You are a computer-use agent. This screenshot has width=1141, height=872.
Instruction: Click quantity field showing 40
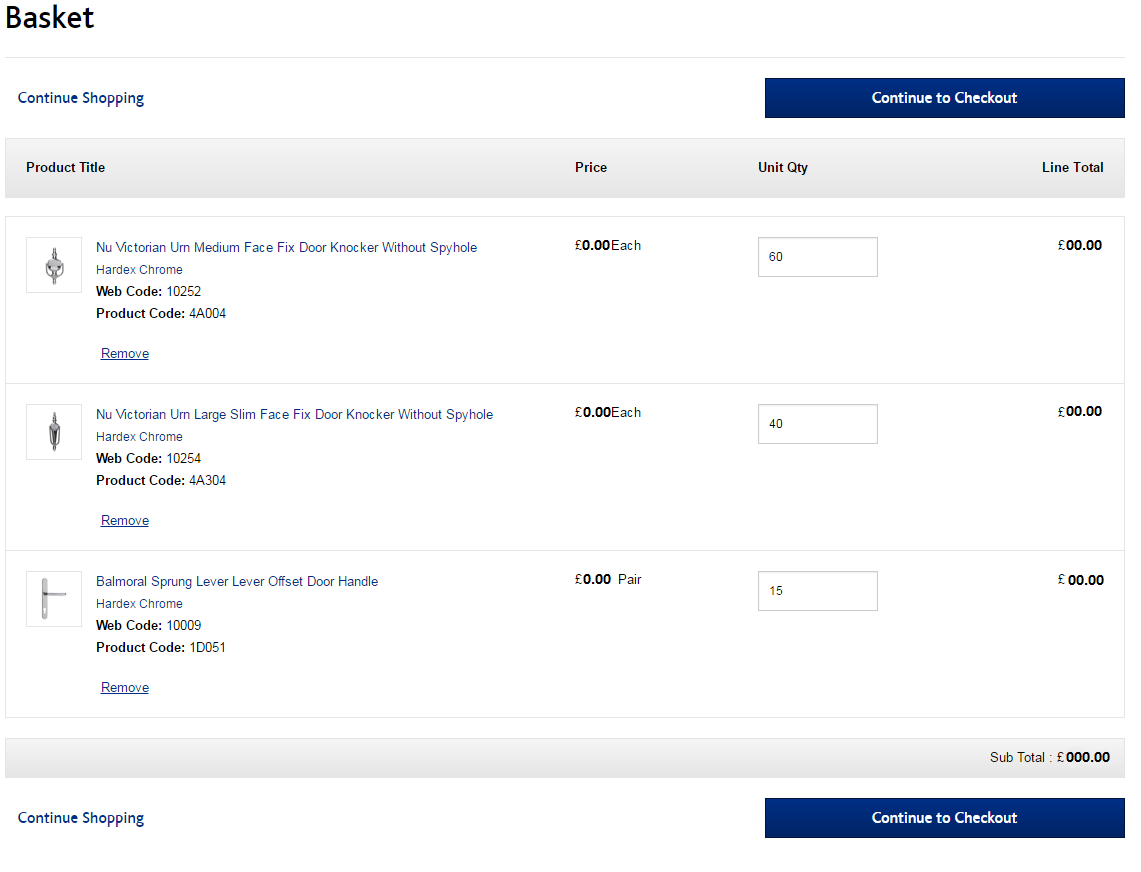(x=817, y=424)
